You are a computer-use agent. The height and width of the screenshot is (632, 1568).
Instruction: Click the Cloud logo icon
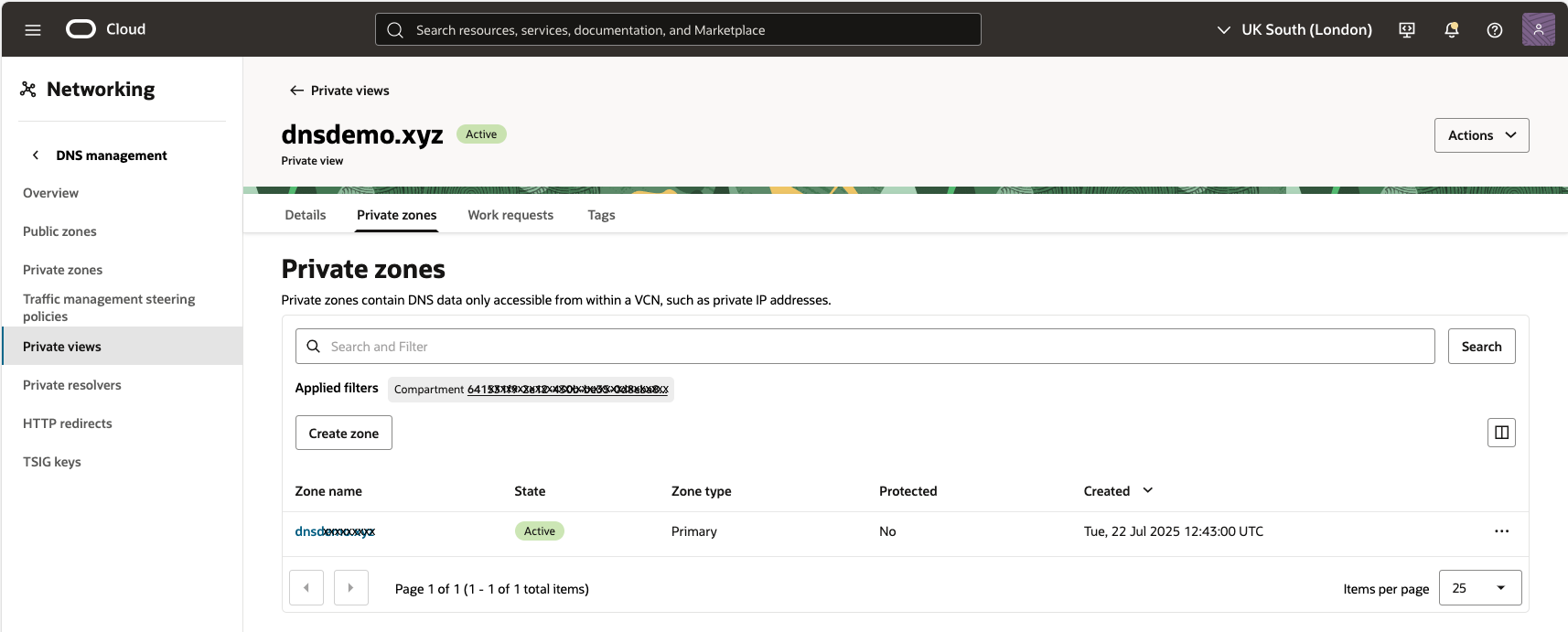81,29
